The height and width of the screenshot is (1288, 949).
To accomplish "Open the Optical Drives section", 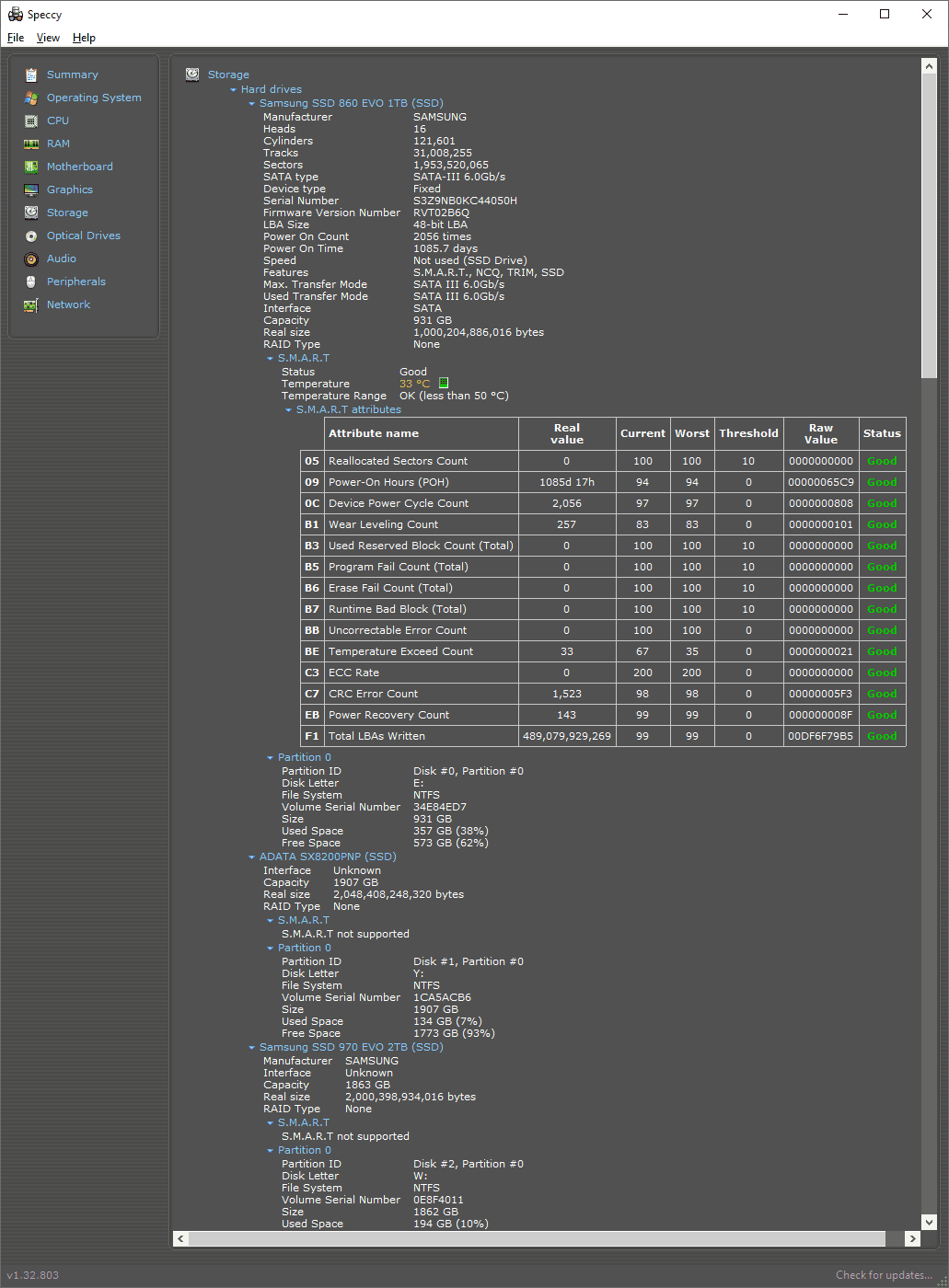I will (x=83, y=236).
